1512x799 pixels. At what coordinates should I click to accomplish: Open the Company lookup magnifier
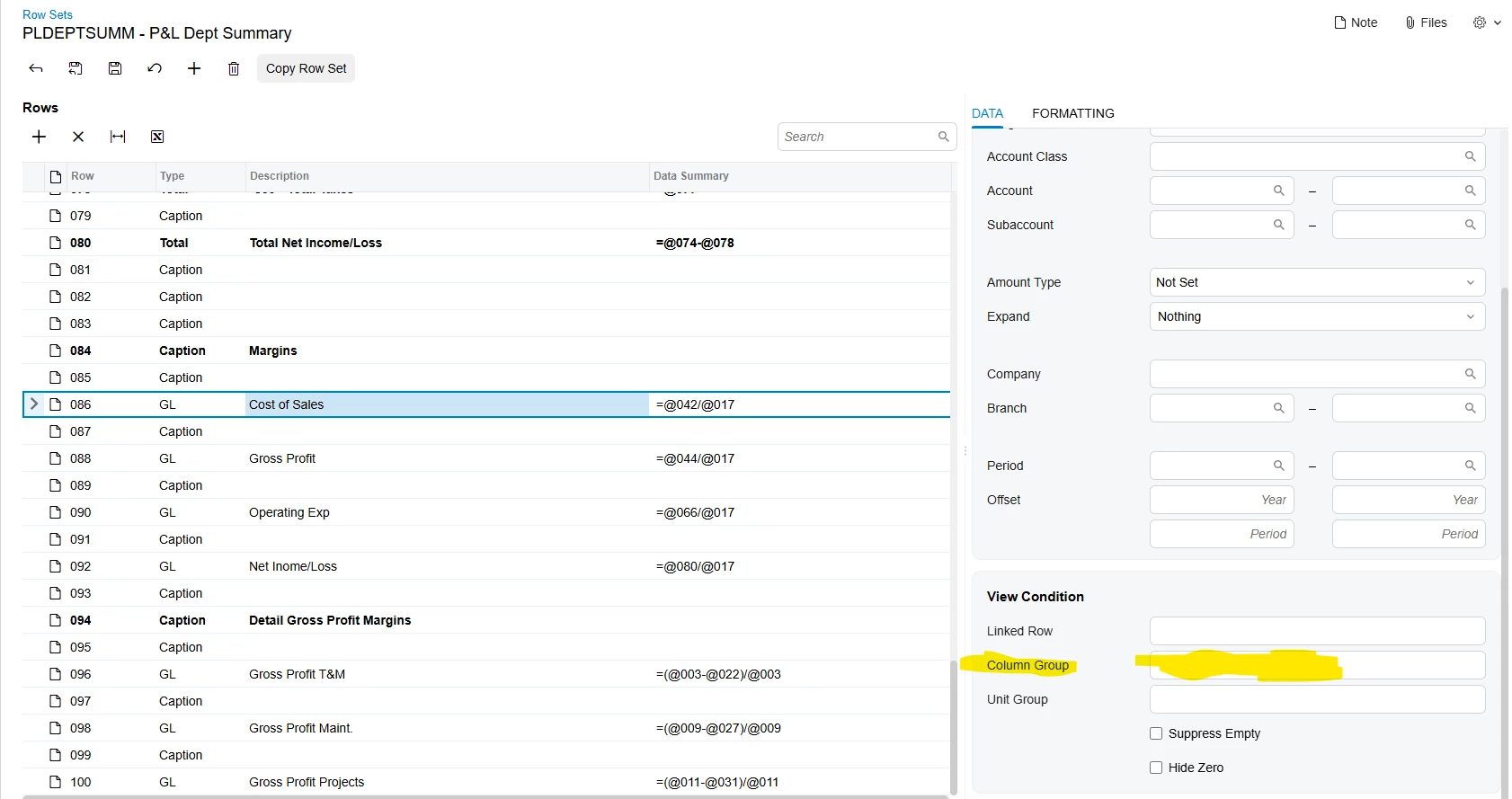tap(1470, 374)
